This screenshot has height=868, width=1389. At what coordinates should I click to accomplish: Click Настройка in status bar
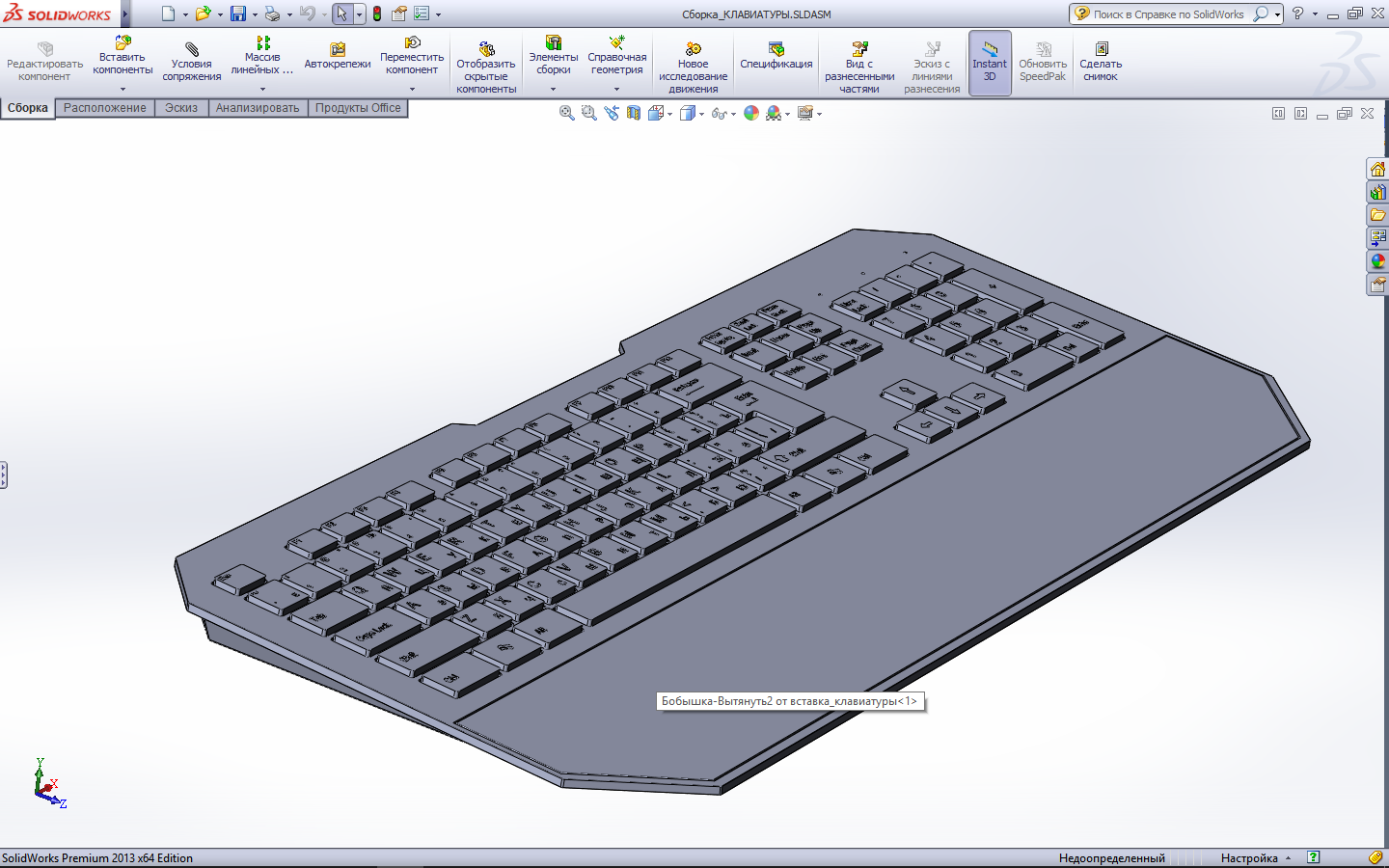(1249, 858)
